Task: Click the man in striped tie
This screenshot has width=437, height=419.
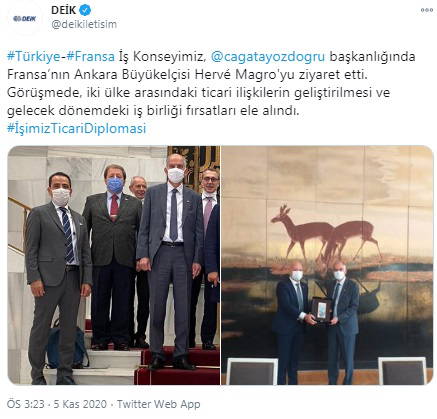Action: pyautogui.click(x=58, y=277)
